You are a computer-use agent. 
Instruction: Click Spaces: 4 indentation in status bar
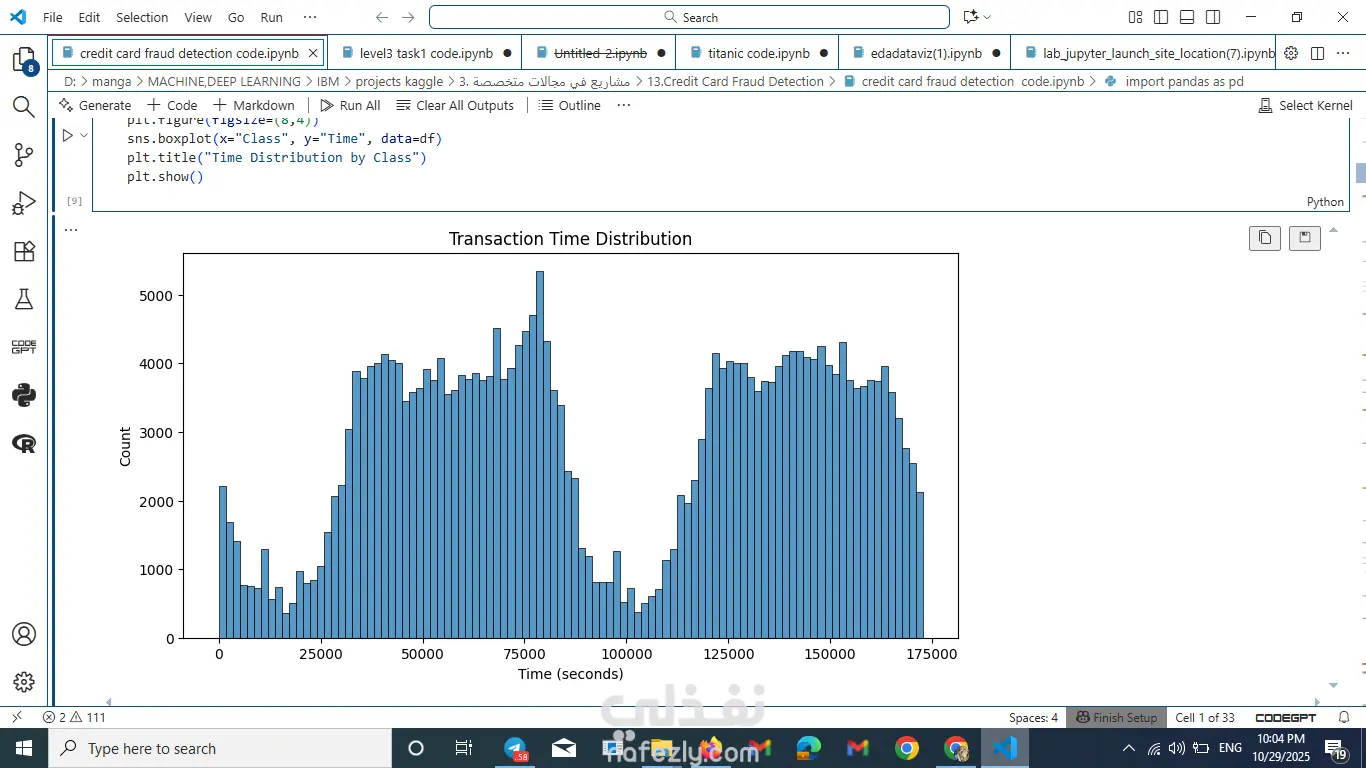pyautogui.click(x=1033, y=717)
